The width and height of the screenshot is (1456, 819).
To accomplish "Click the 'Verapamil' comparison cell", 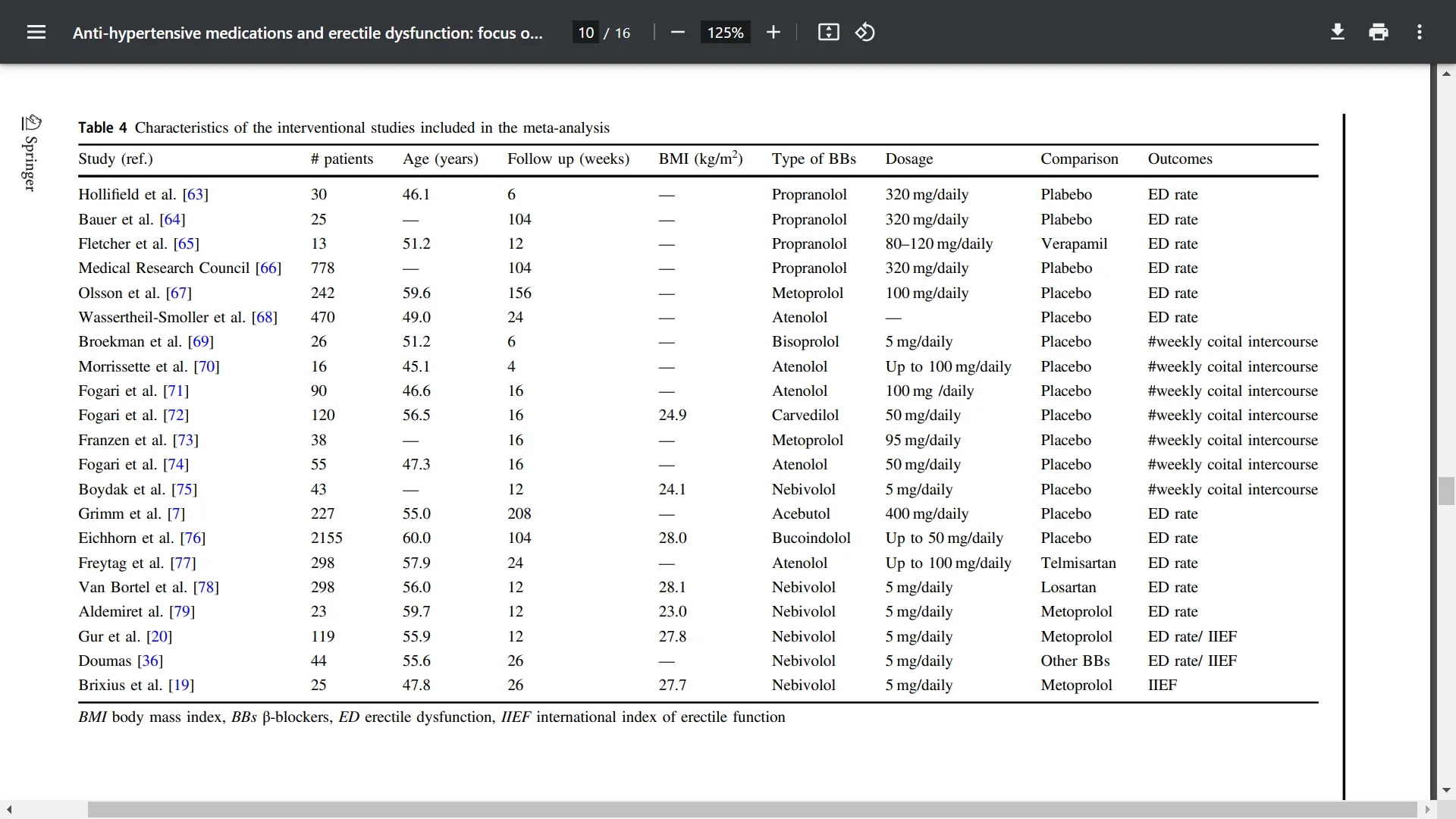I will [x=1074, y=243].
